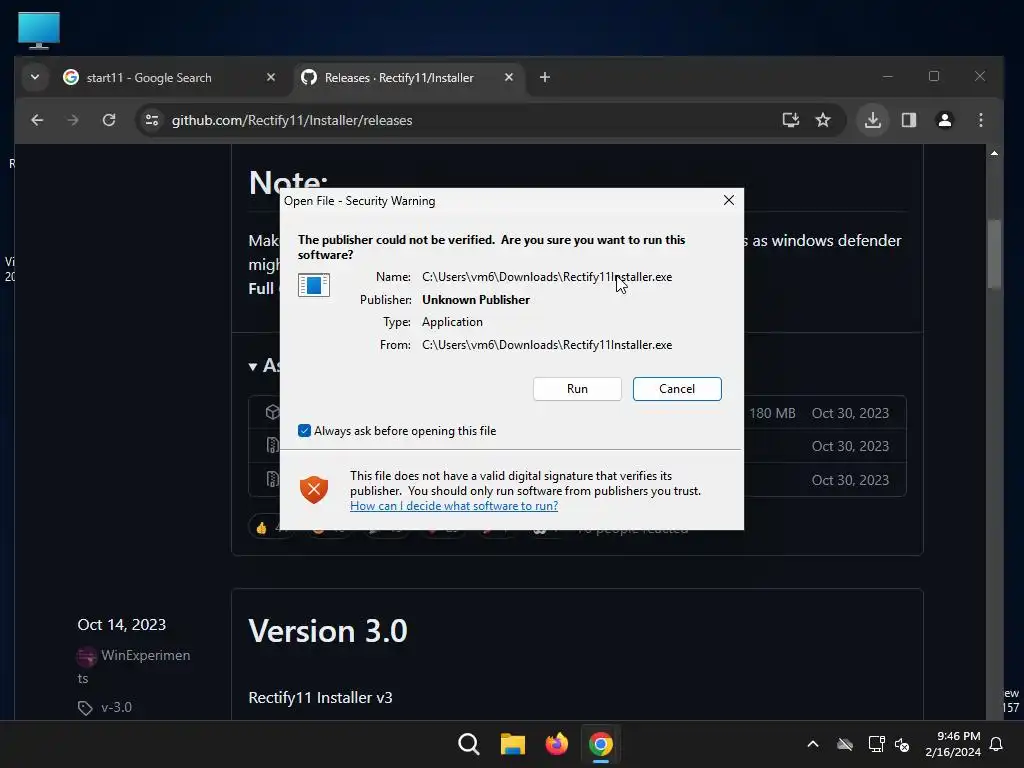Screen dimensions: 1024x768
Task: Click the Version 3.0 release heading
Action: [x=328, y=631]
